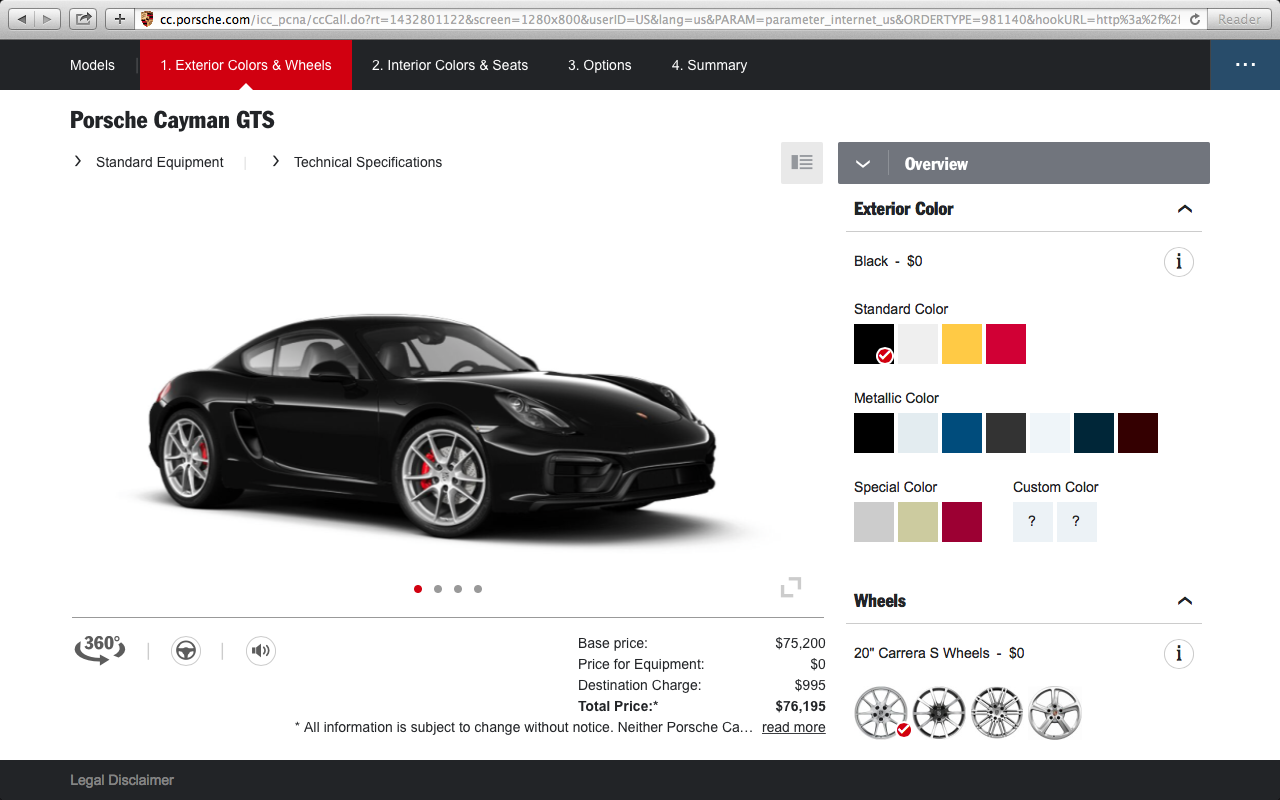Click the browser address bar URL
Viewport: 1280px width, 800px height.
click(x=670, y=19)
